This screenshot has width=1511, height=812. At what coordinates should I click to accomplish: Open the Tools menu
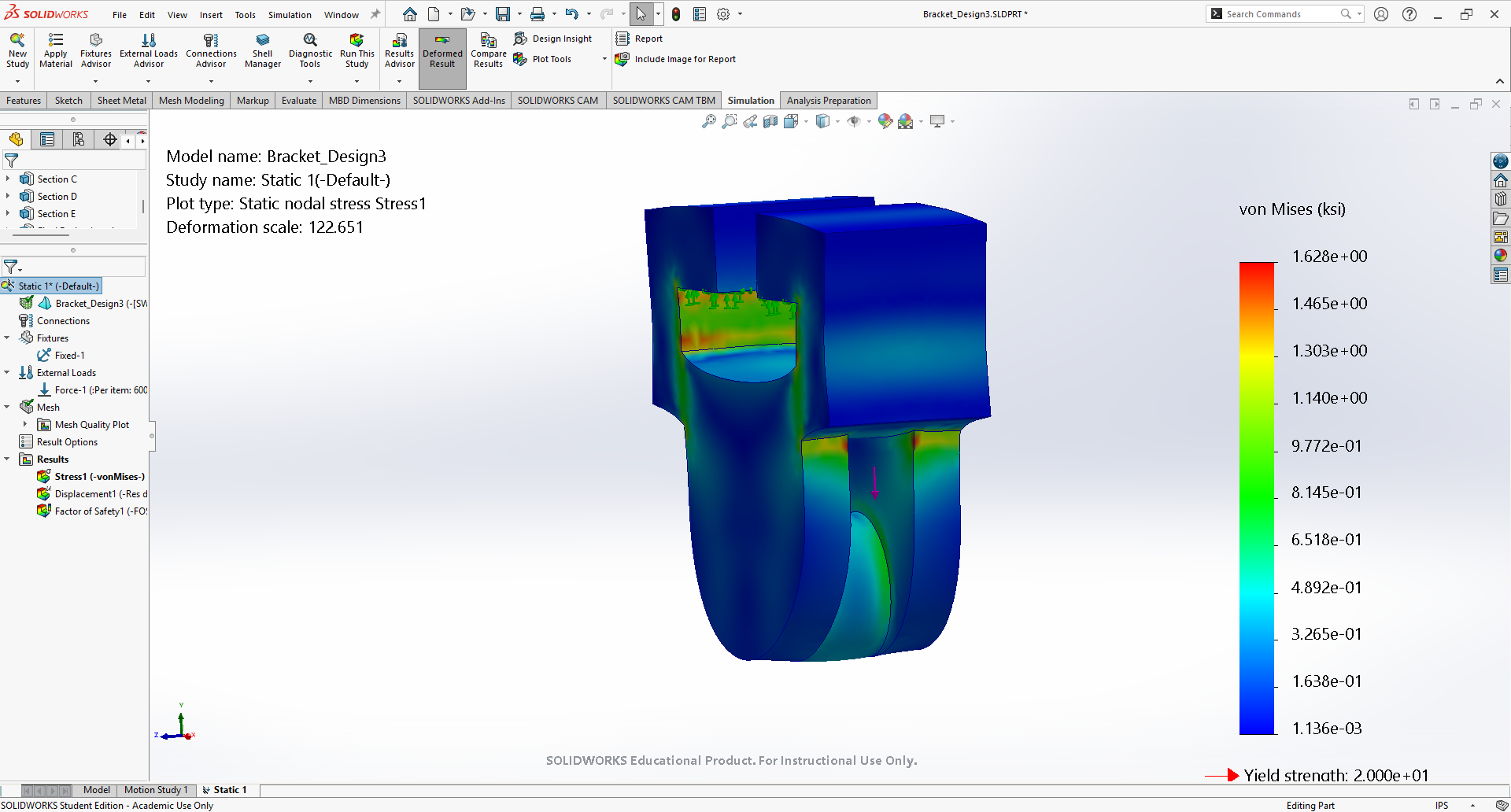click(246, 15)
